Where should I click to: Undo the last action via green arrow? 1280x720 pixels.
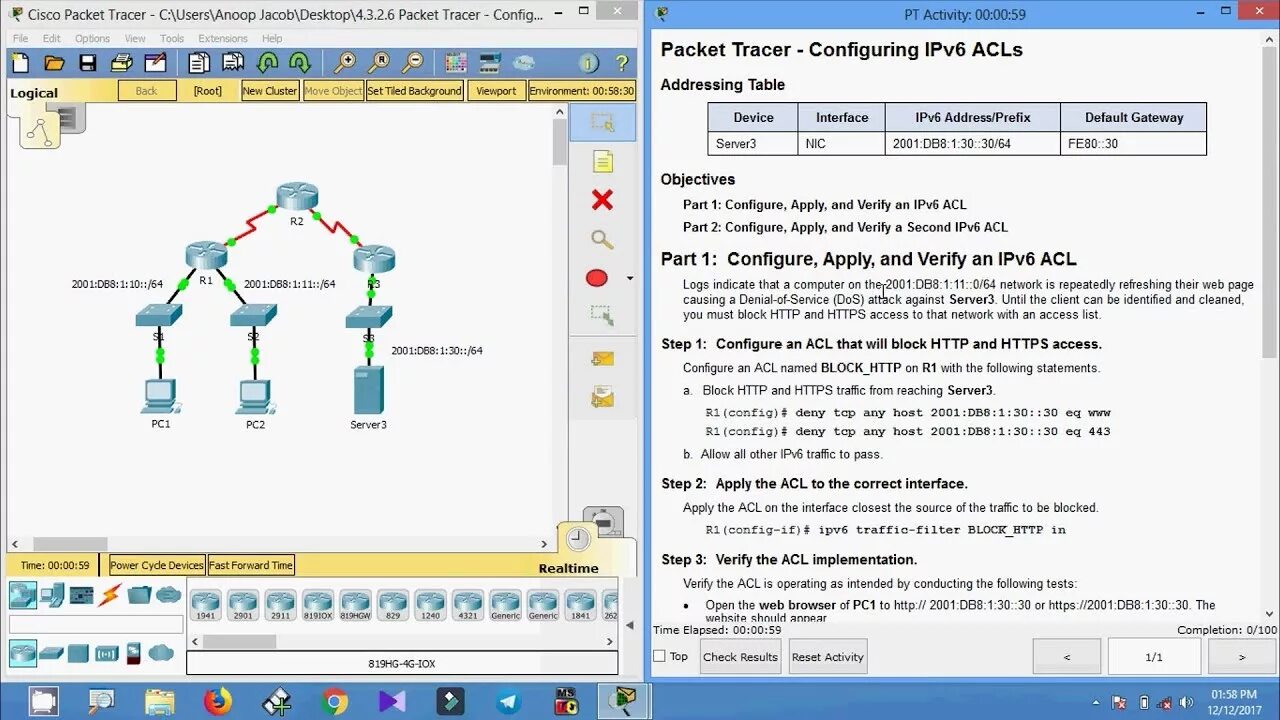click(x=267, y=63)
